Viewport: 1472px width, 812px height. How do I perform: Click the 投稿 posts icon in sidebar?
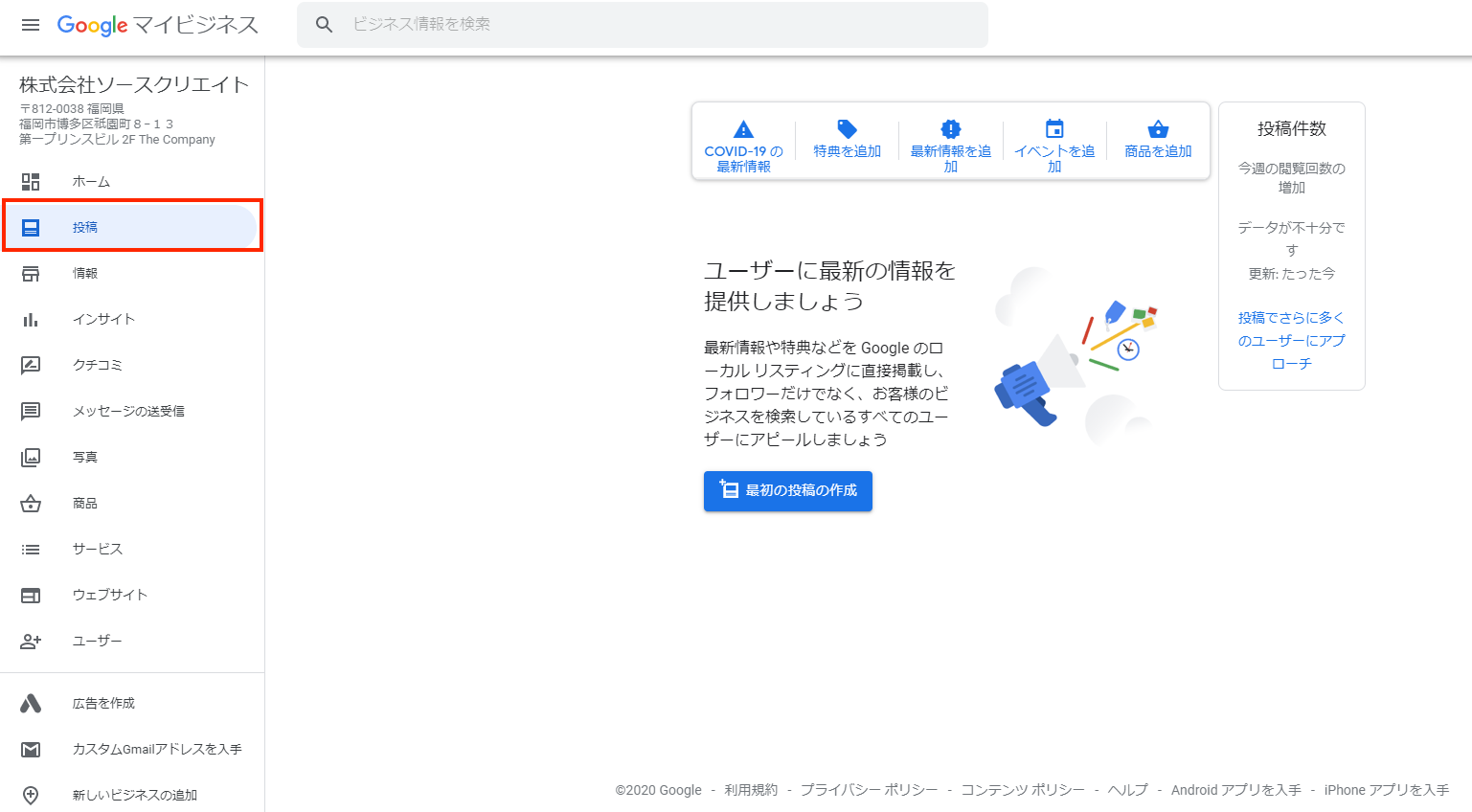(x=31, y=228)
